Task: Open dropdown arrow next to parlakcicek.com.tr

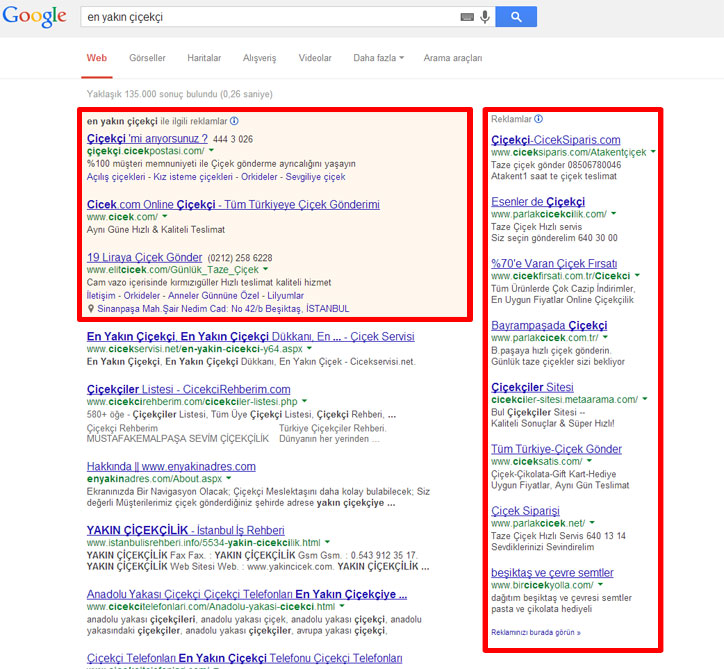Action: [605, 337]
